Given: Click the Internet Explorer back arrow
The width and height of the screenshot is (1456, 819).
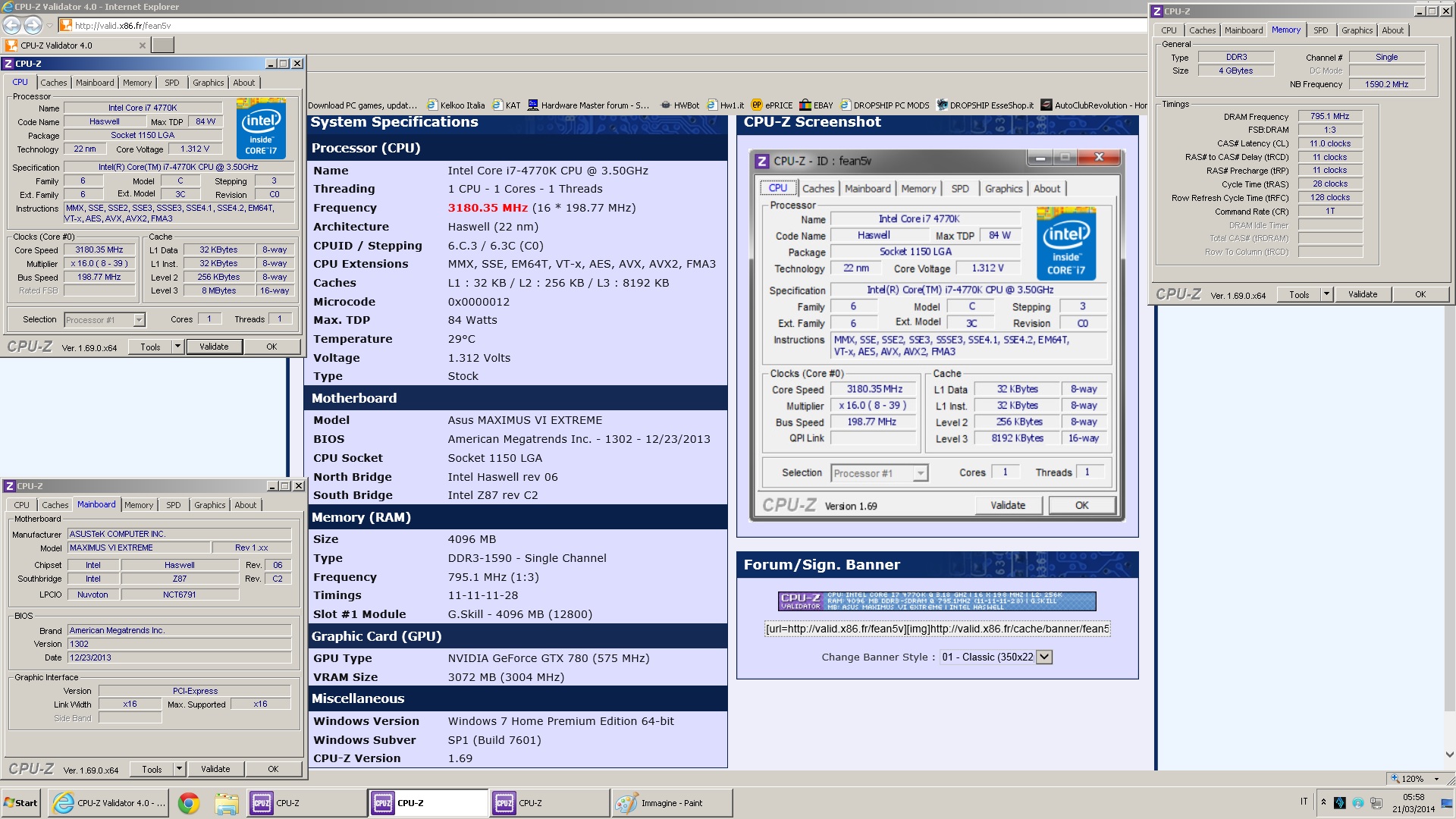Looking at the screenshot, I should (x=12, y=25).
